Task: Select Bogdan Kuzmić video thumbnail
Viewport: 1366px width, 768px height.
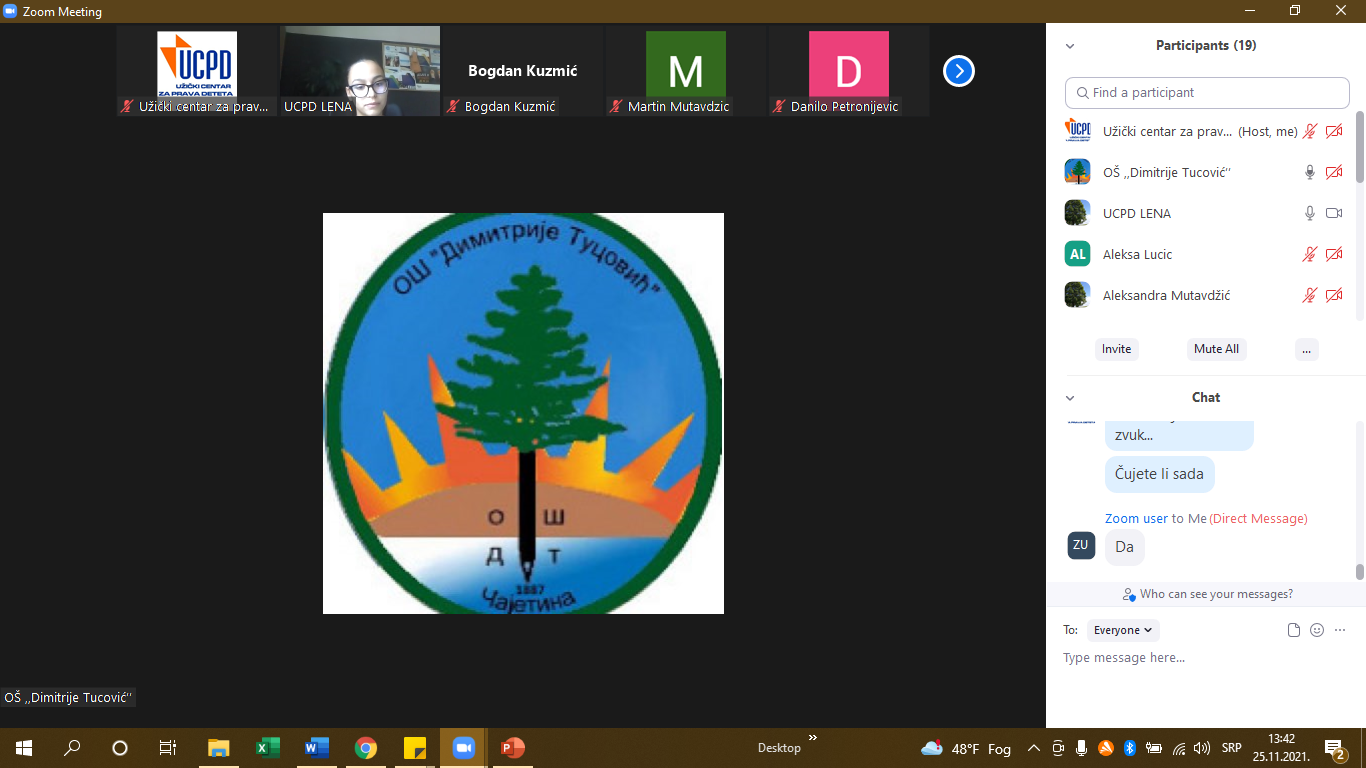Action: point(522,71)
